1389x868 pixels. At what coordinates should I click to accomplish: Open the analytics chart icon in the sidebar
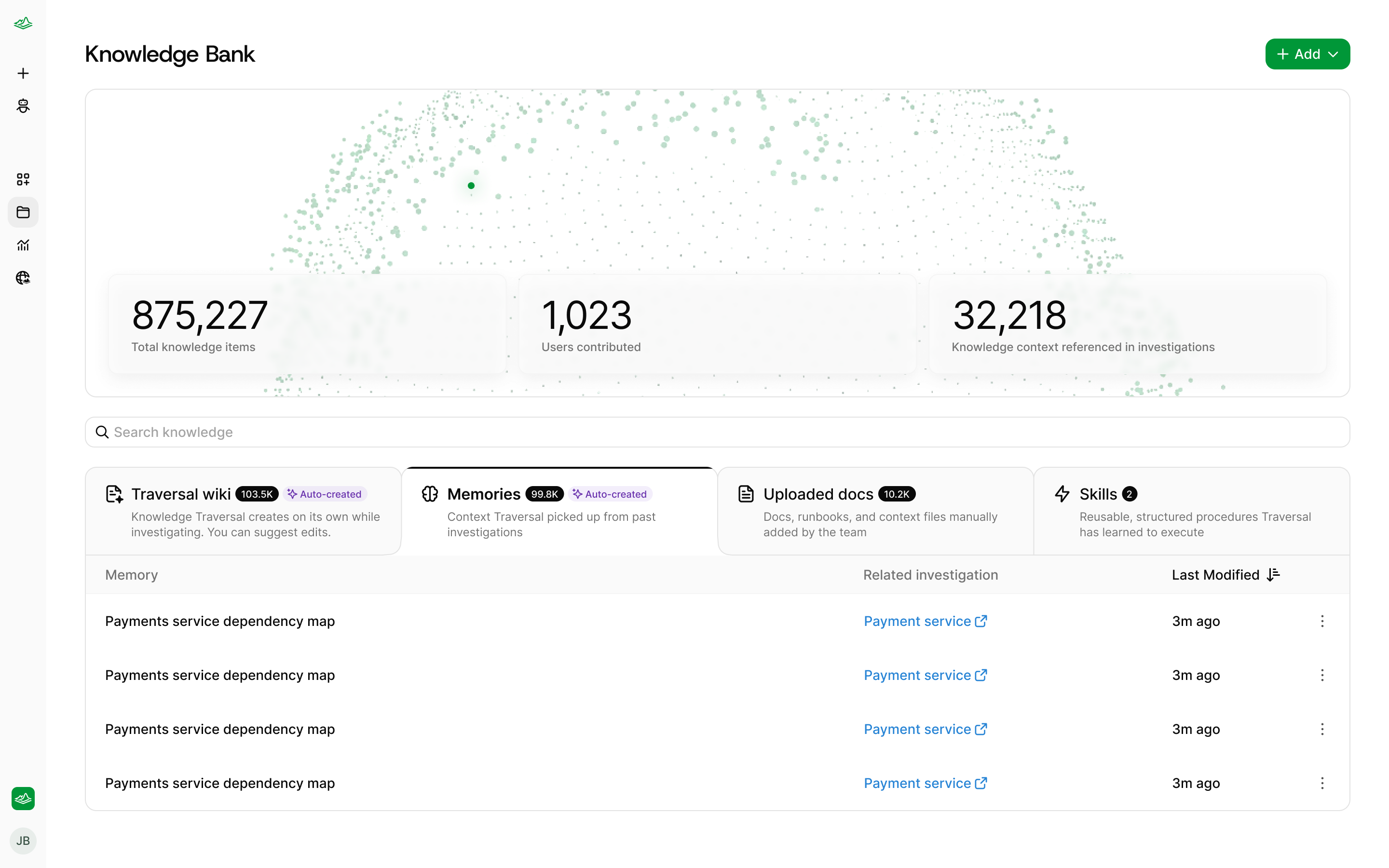(23, 245)
